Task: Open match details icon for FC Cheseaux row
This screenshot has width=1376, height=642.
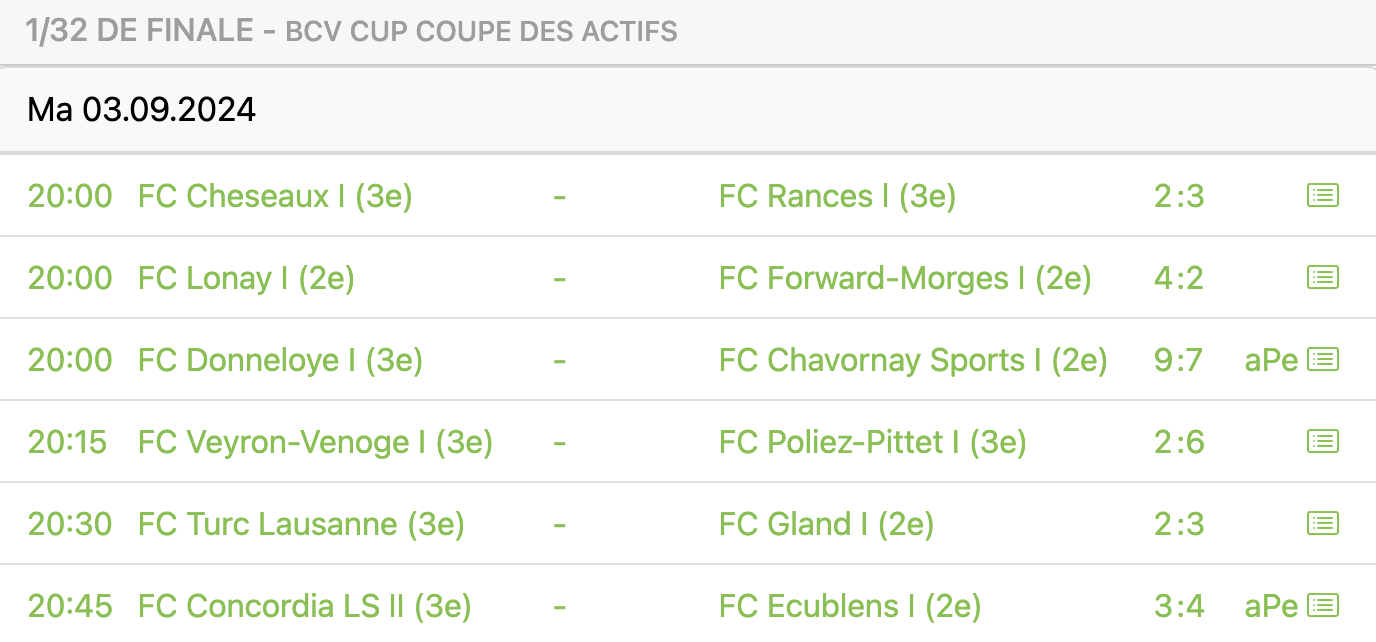Action: [x=1323, y=196]
